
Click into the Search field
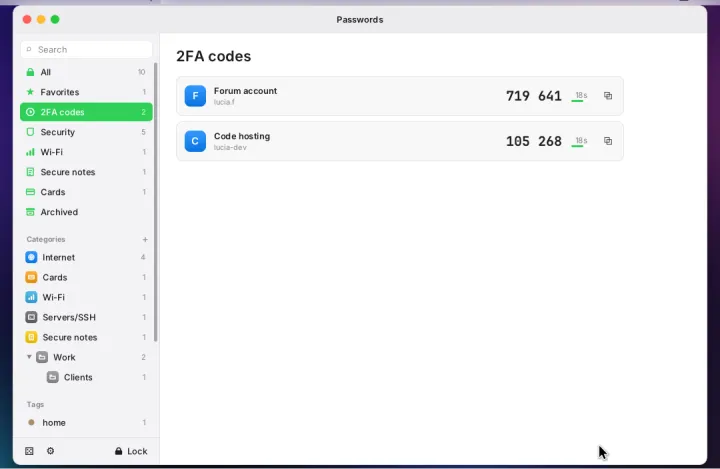pos(86,50)
